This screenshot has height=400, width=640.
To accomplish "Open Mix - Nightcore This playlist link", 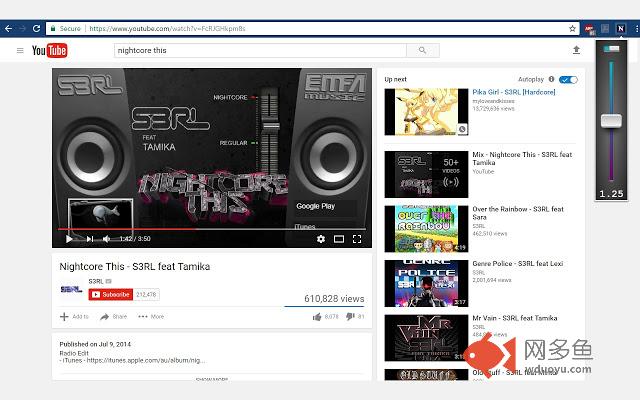I will [x=522, y=158].
